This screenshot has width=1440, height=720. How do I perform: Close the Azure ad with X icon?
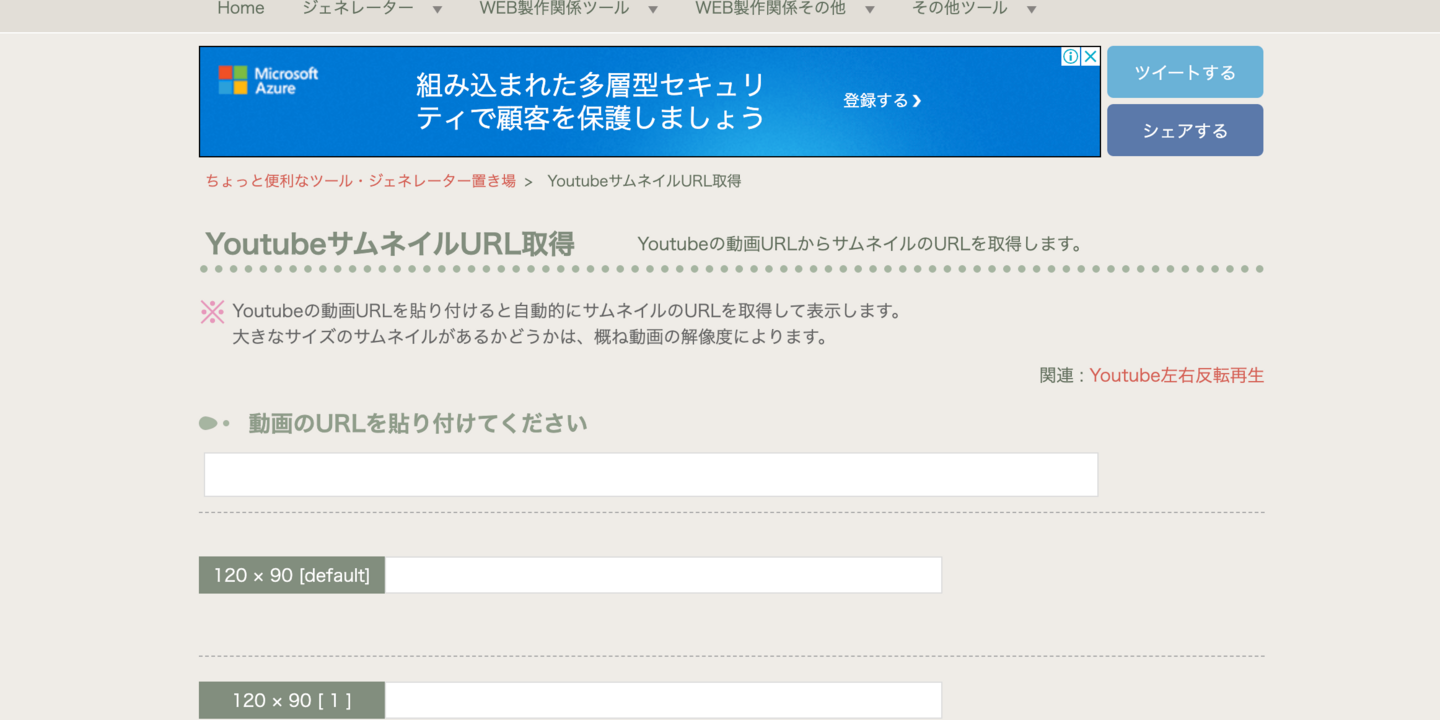[x=1090, y=57]
